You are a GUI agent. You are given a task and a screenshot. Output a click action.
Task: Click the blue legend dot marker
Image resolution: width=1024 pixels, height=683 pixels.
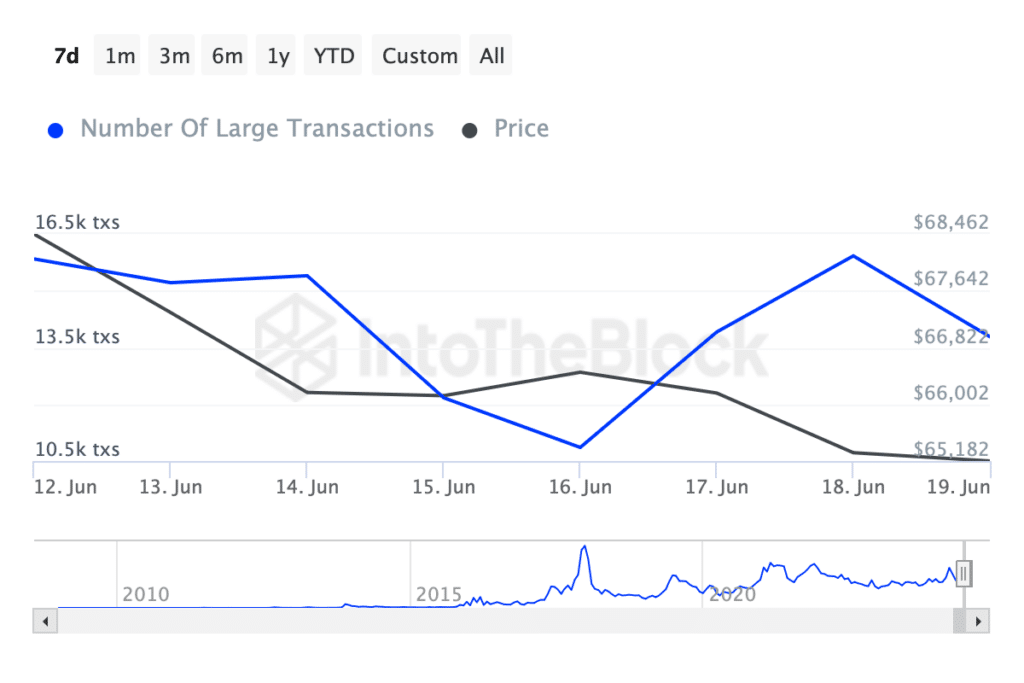tap(56, 130)
